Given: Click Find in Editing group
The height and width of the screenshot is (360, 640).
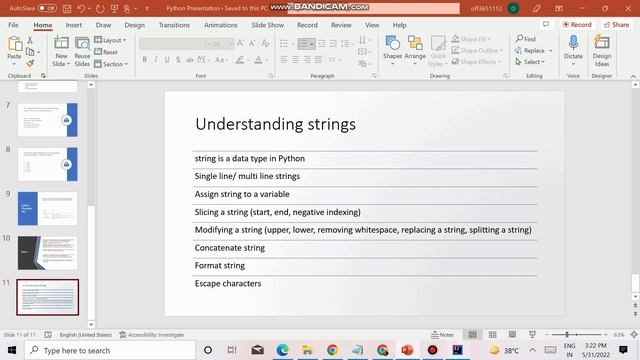Looking at the screenshot, I should coord(526,39).
